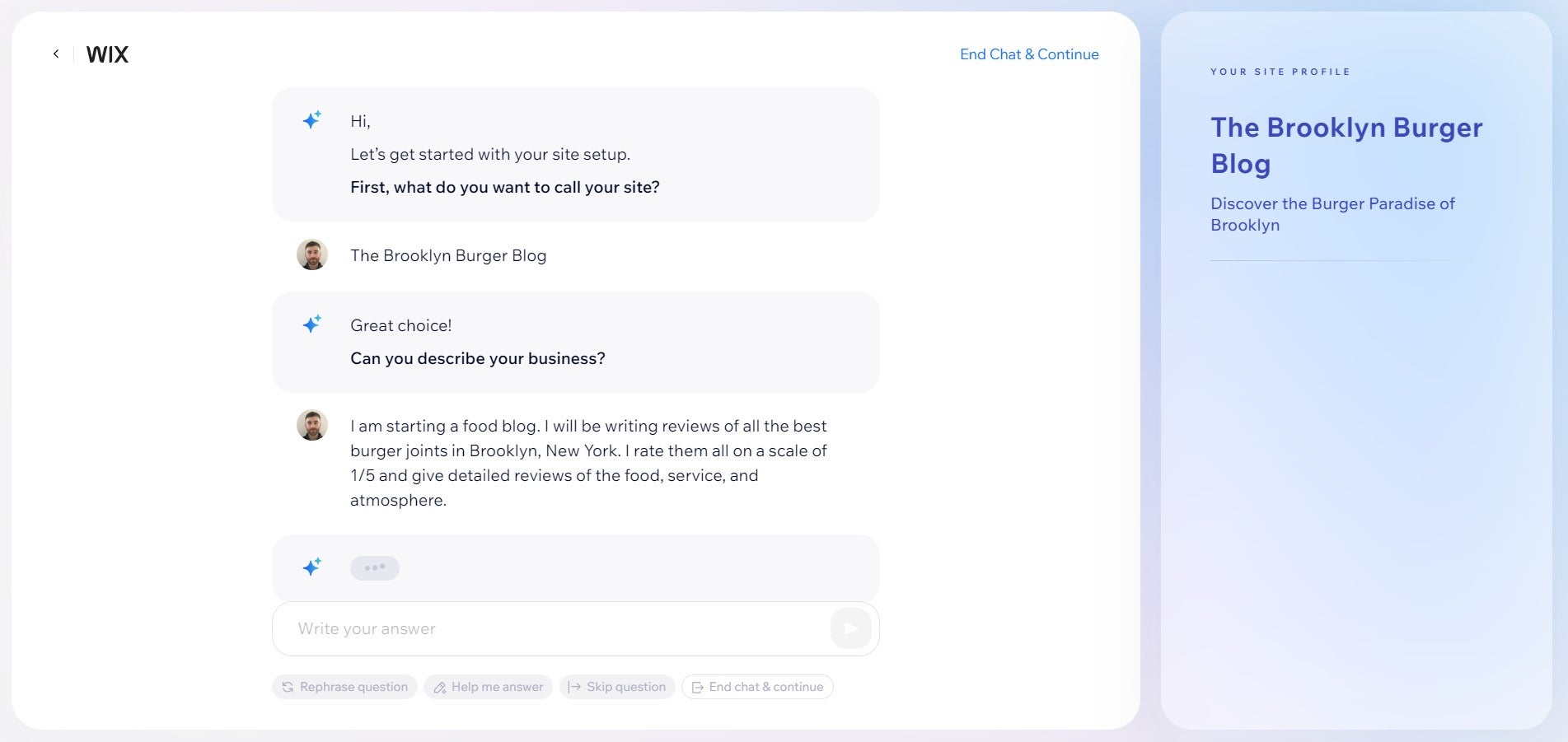Click the Wix logo

click(x=107, y=55)
